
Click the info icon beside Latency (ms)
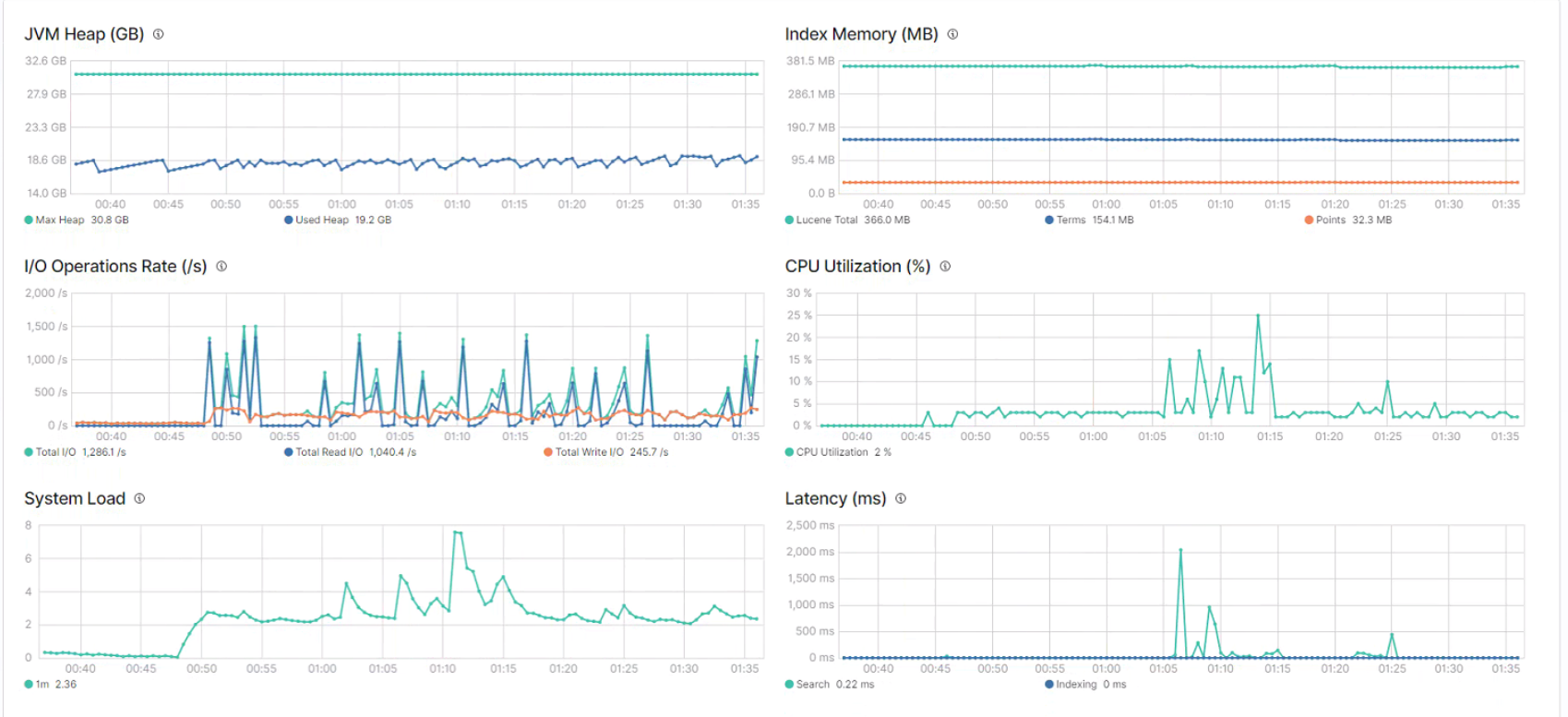point(901,498)
